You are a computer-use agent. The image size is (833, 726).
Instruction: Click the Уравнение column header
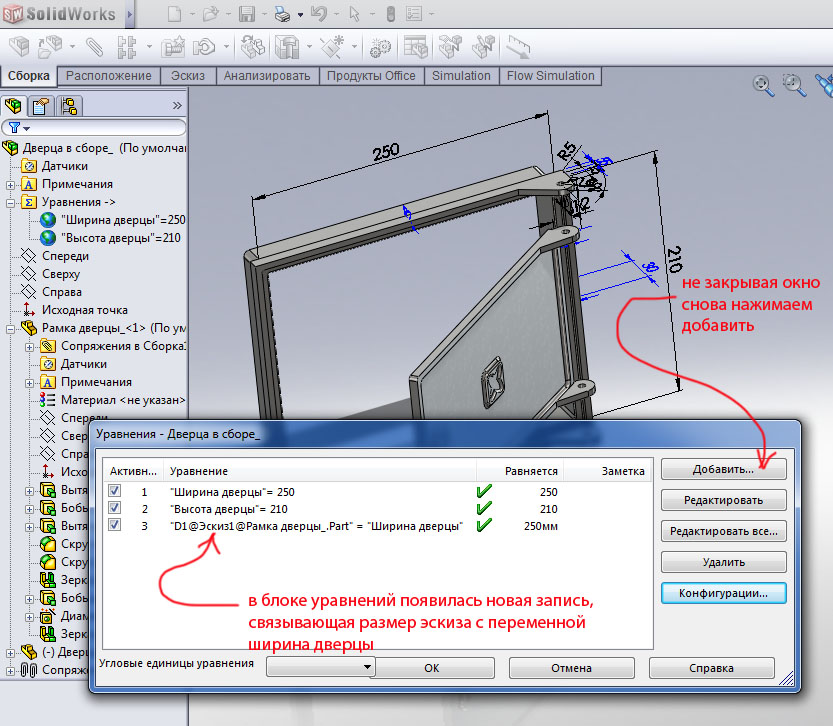pyautogui.click(x=199, y=471)
